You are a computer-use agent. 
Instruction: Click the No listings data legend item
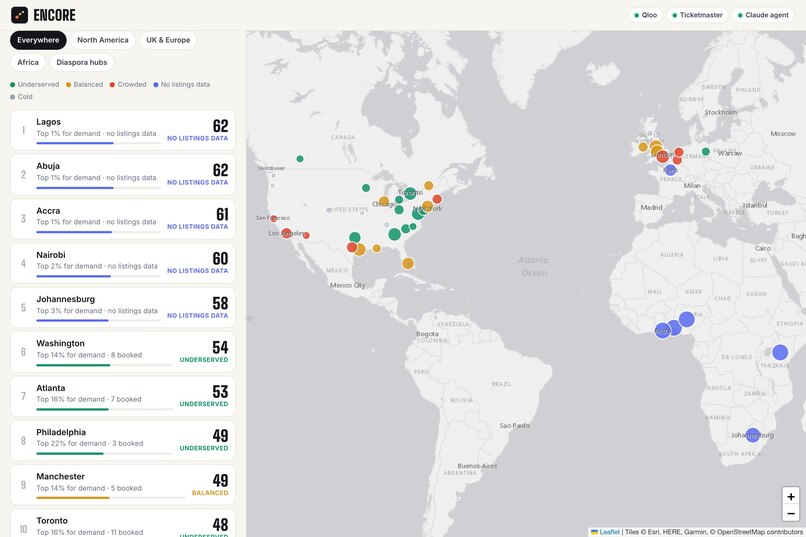181,84
